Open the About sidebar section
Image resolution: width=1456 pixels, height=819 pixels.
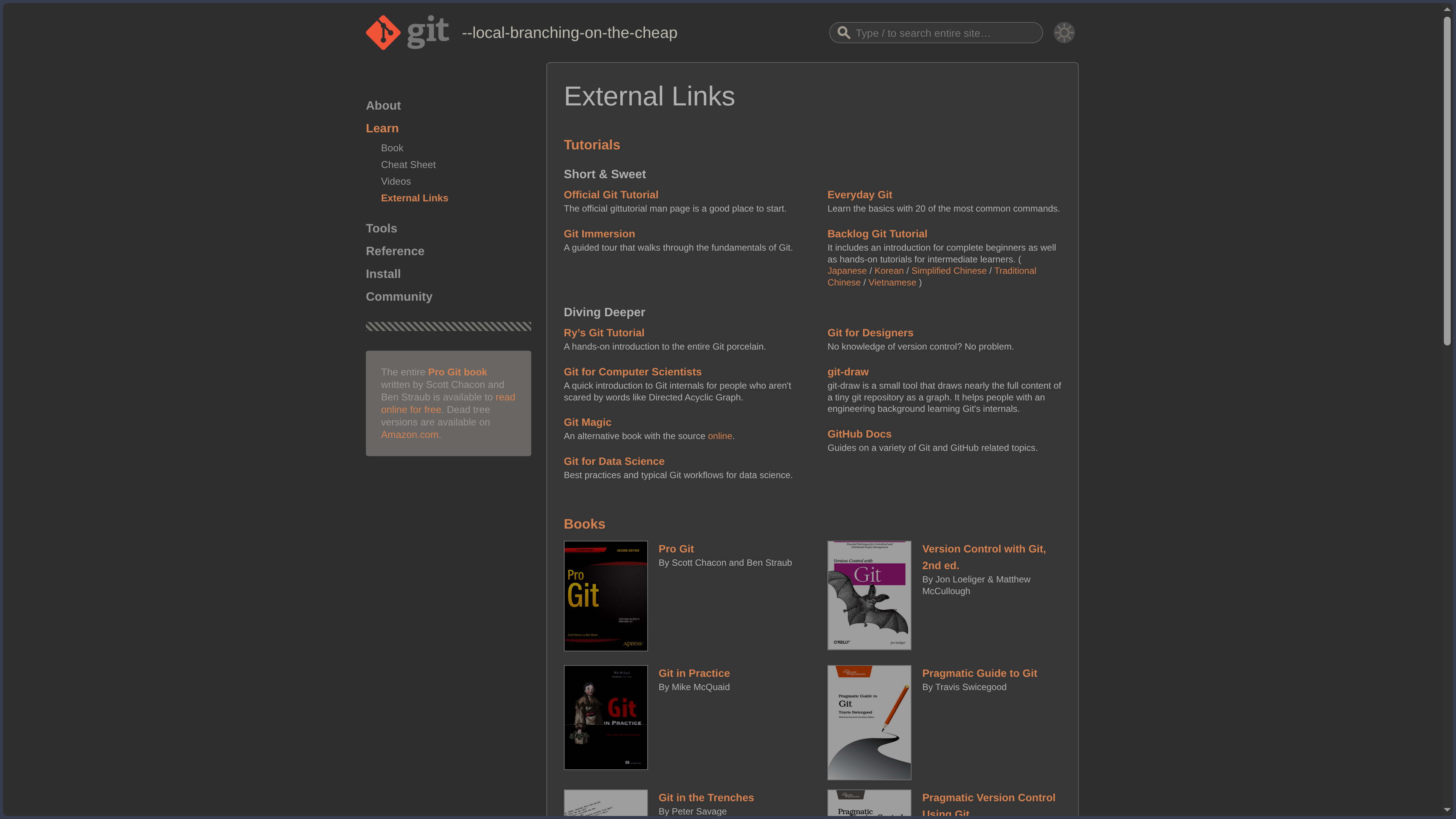(383, 106)
